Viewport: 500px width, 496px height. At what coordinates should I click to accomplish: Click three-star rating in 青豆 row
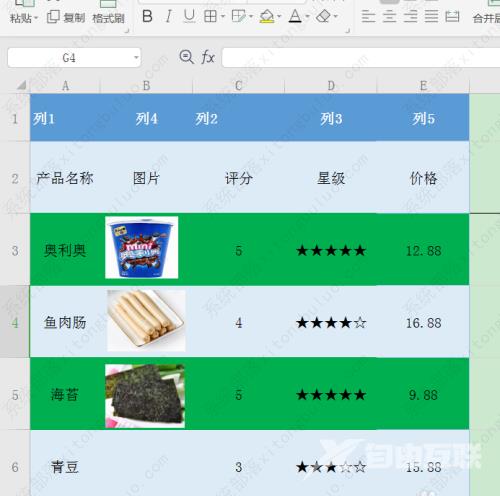click(331, 467)
